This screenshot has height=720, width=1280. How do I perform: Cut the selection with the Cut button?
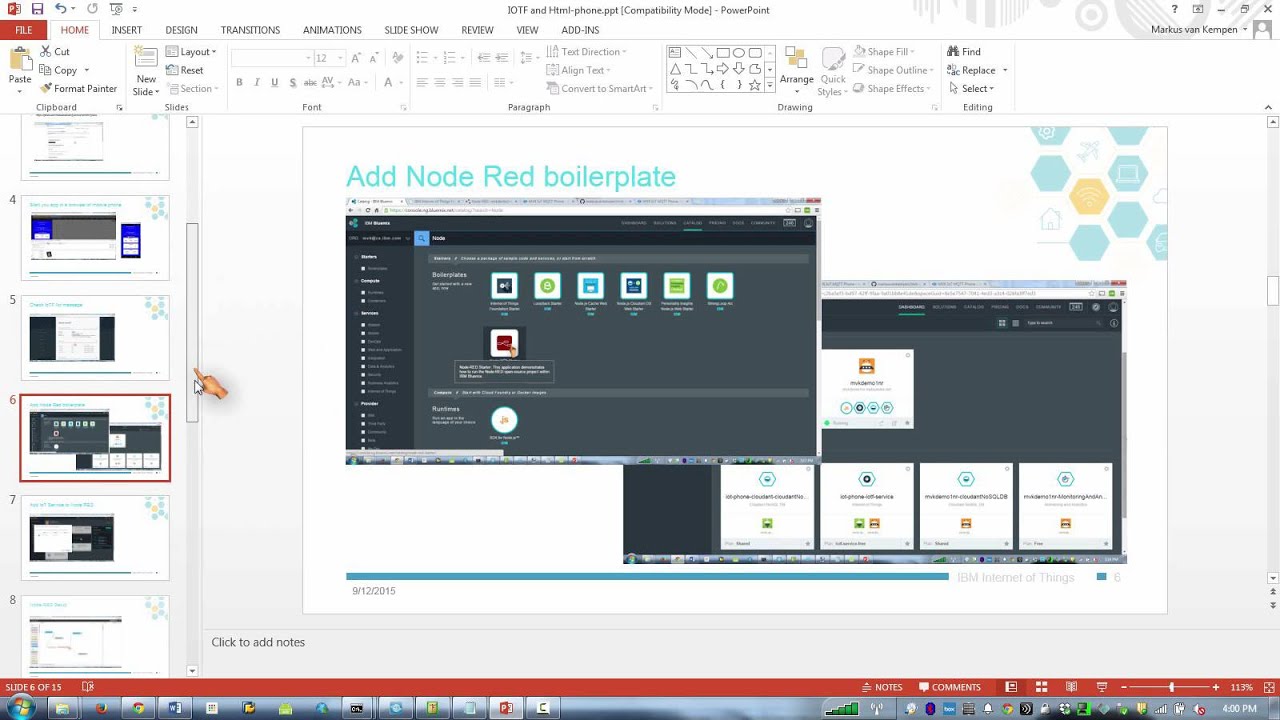(54, 51)
